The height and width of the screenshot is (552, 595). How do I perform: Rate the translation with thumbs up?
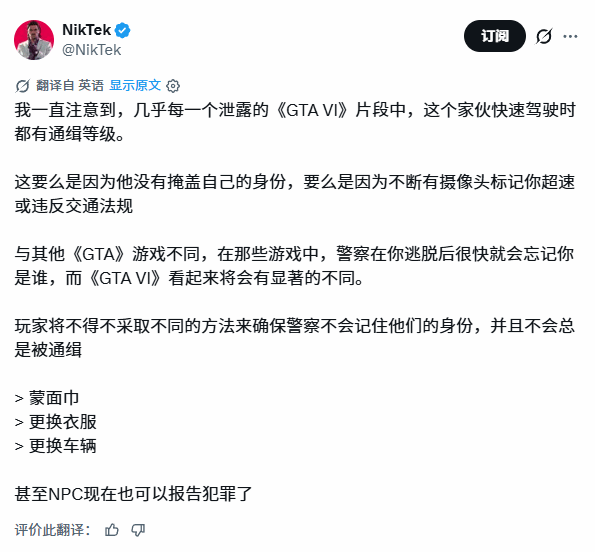coord(112,530)
